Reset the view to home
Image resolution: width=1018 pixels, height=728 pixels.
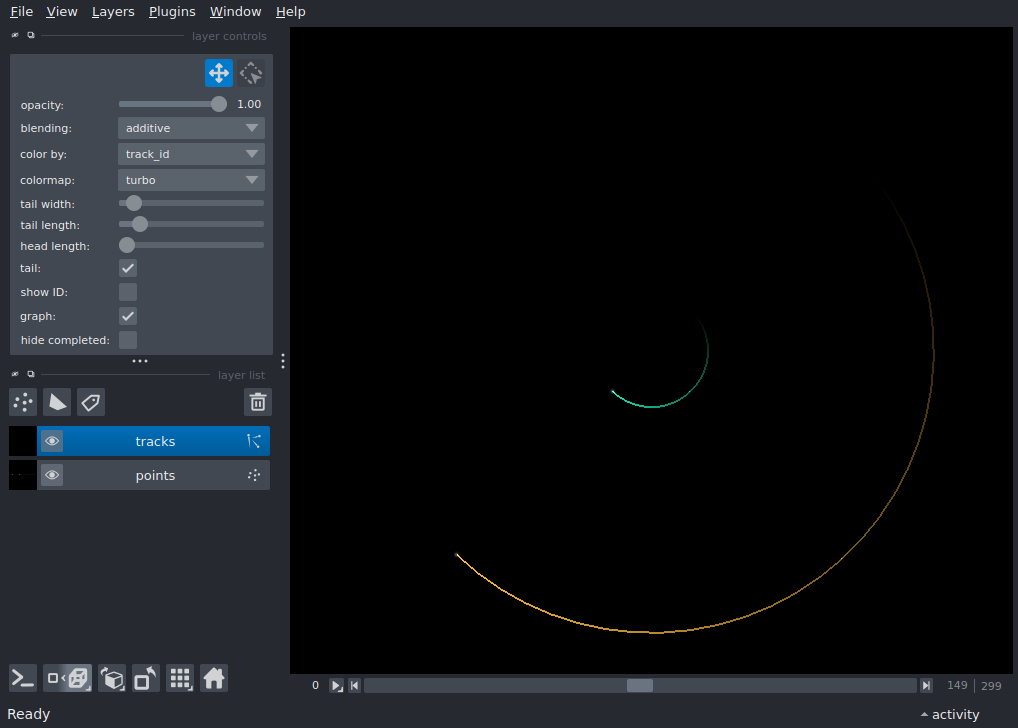click(x=214, y=677)
